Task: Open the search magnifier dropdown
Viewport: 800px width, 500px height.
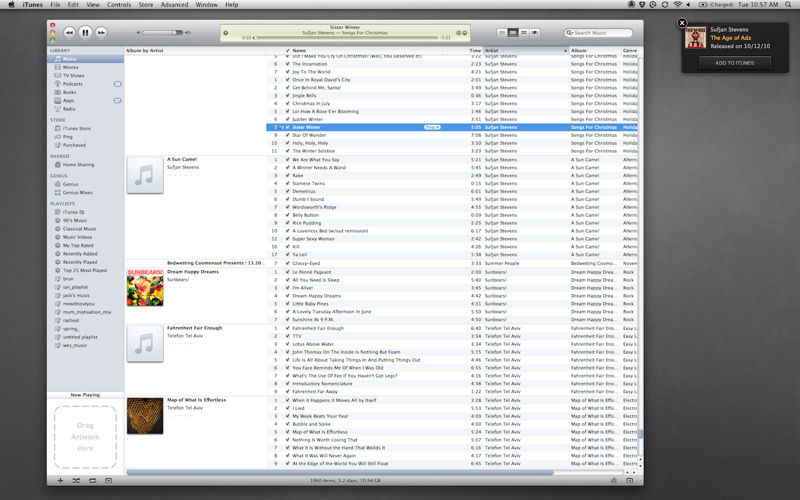Action: pos(569,33)
